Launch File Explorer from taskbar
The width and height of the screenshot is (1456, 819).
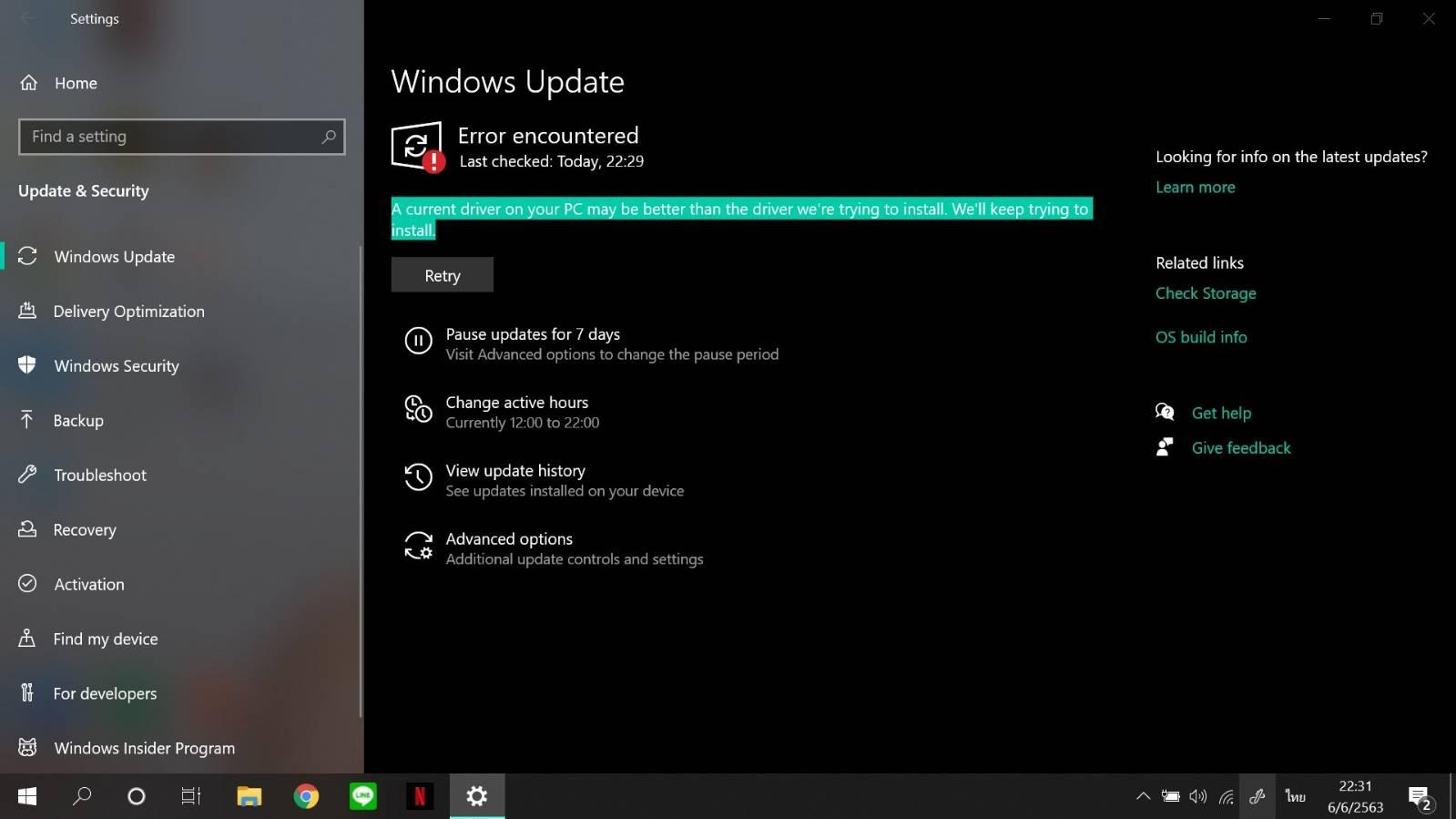249,797
